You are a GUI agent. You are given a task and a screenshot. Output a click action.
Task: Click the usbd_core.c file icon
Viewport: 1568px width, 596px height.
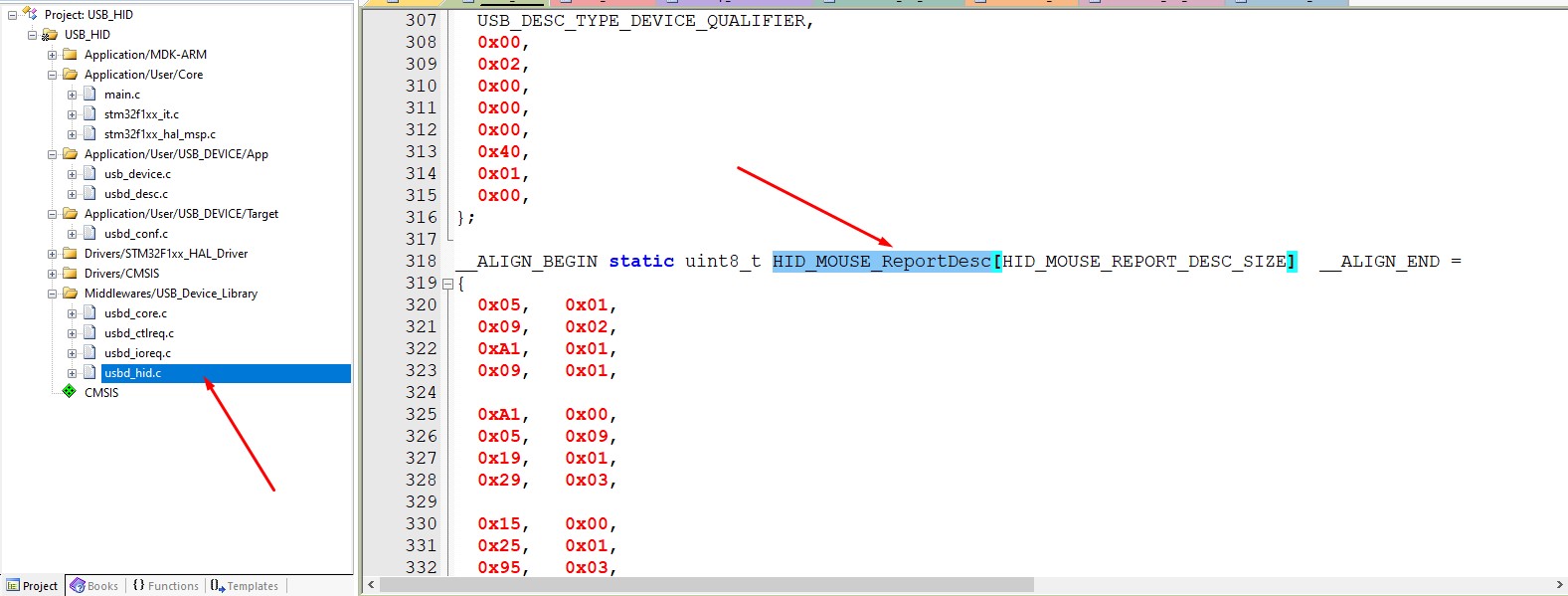pos(89,313)
